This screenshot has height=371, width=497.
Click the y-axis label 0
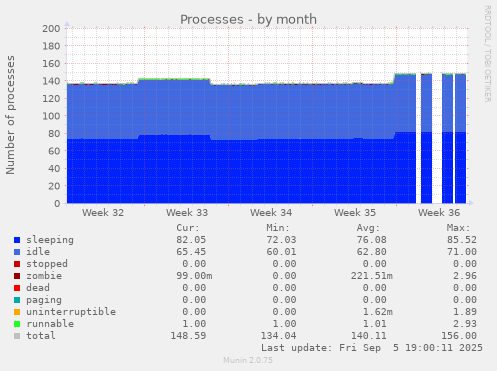[x=57, y=204]
